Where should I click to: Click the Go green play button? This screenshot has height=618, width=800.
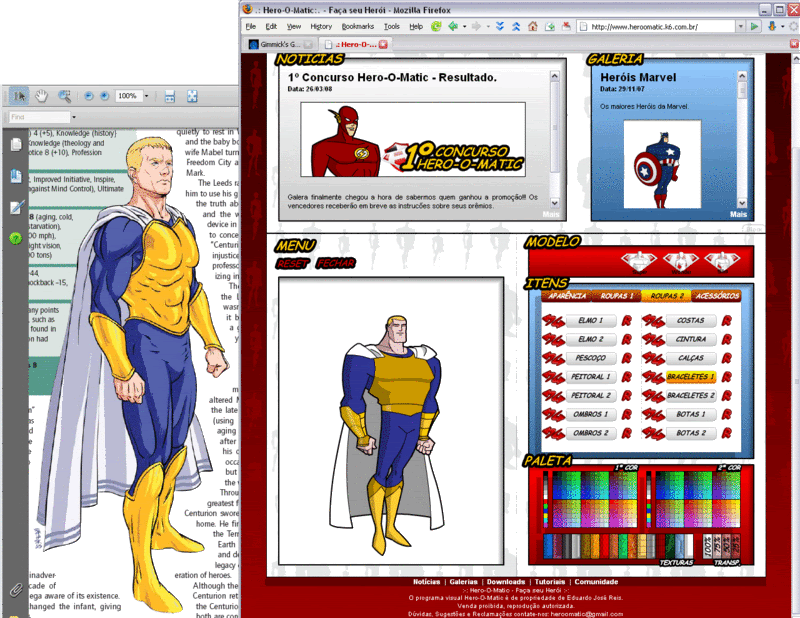point(754,27)
